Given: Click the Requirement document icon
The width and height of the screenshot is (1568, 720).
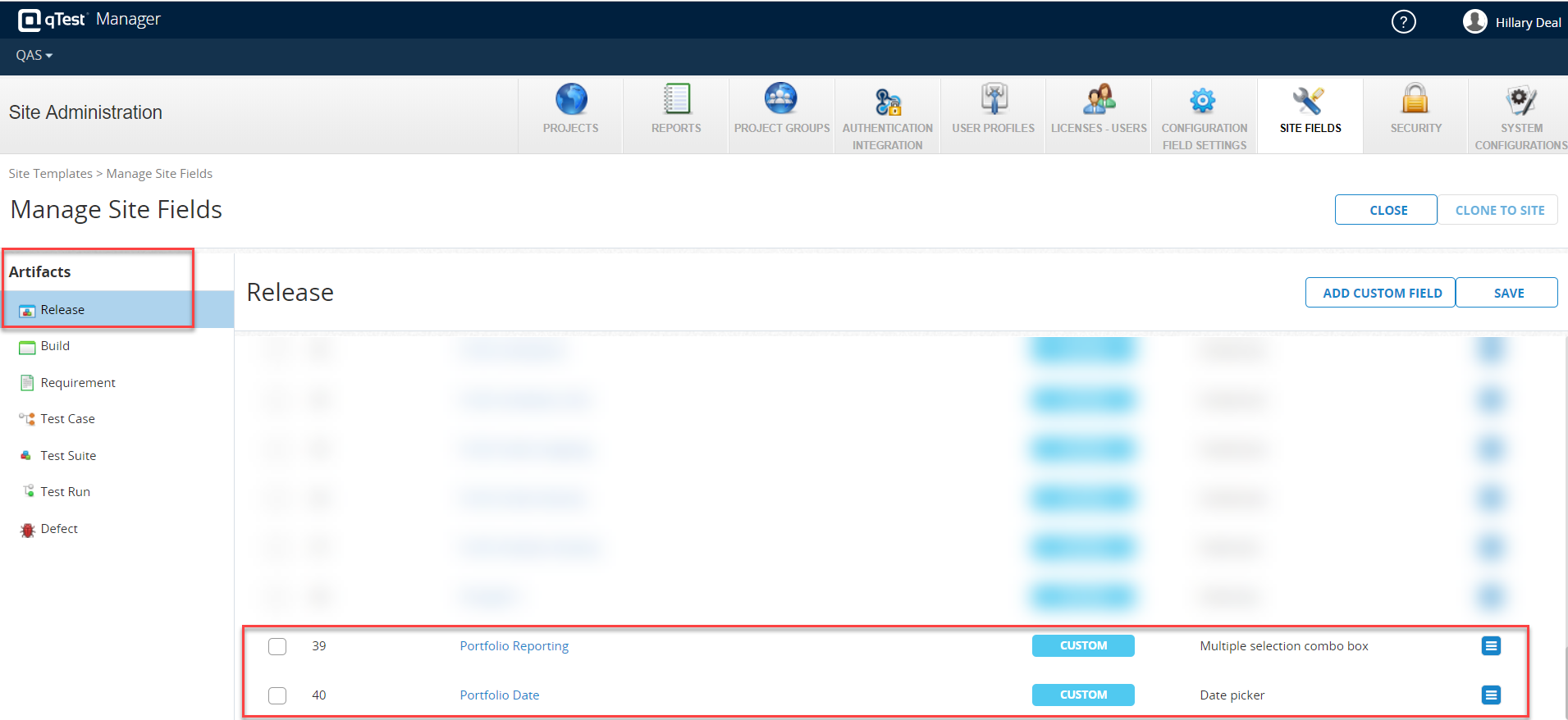Looking at the screenshot, I should [27, 383].
